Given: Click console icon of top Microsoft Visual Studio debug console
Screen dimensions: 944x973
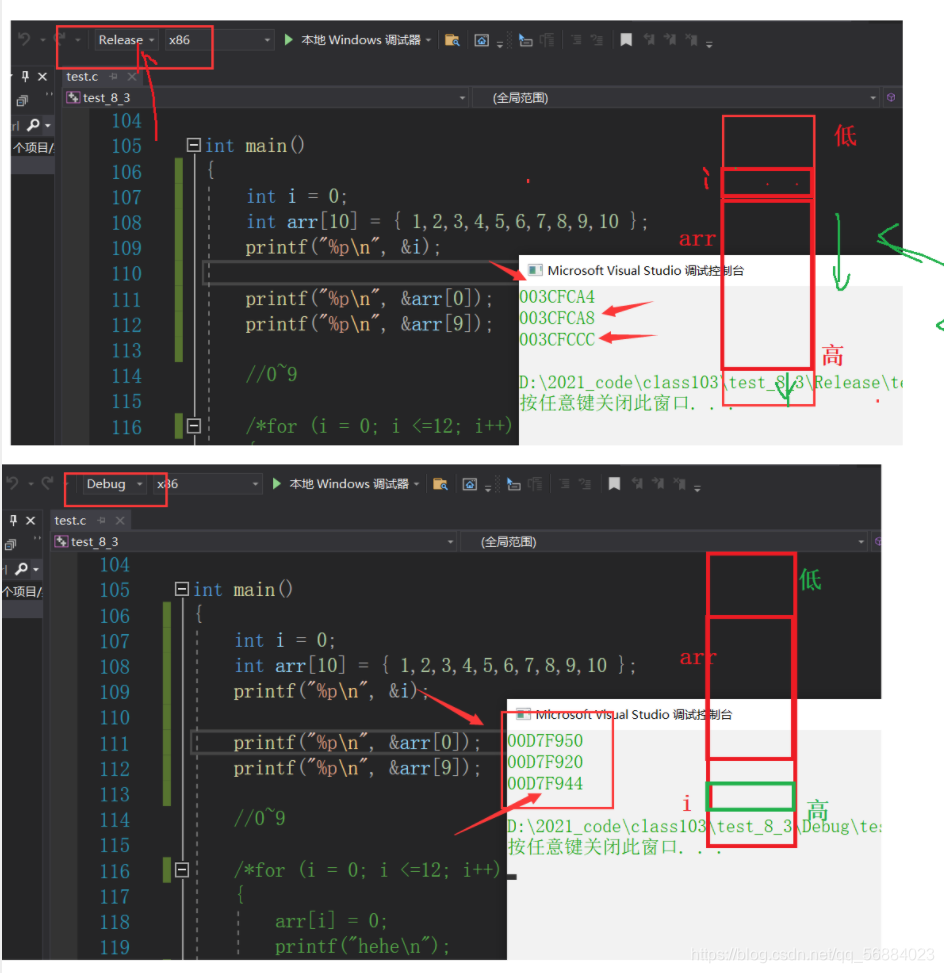Looking at the screenshot, I should point(534,271).
